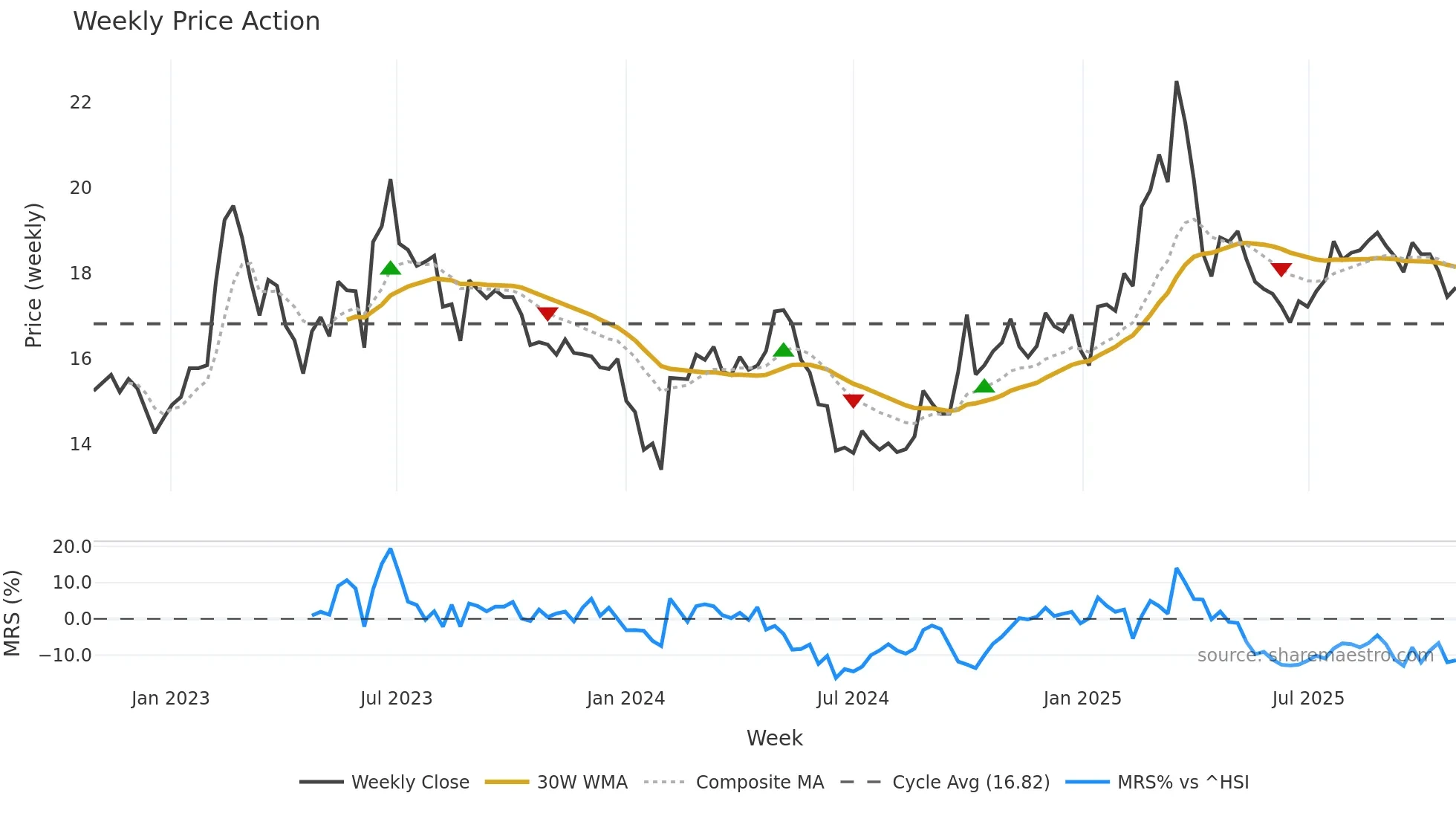This screenshot has width=1456, height=819.
Task: Click the Jan 2024 axis label
Action: 625,699
